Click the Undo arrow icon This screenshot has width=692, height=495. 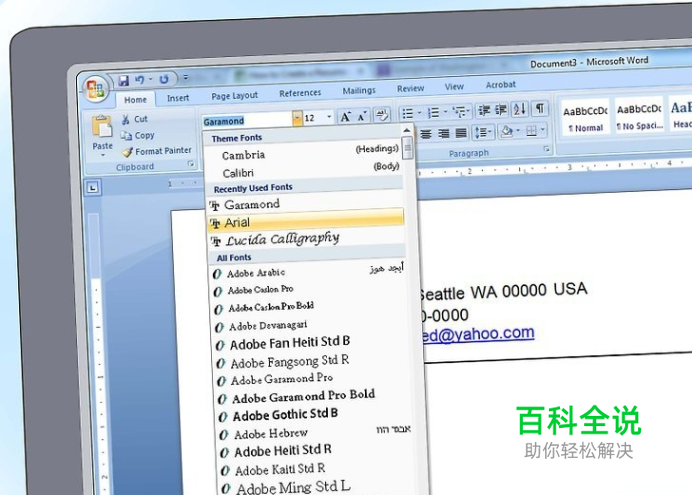pos(139,79)
